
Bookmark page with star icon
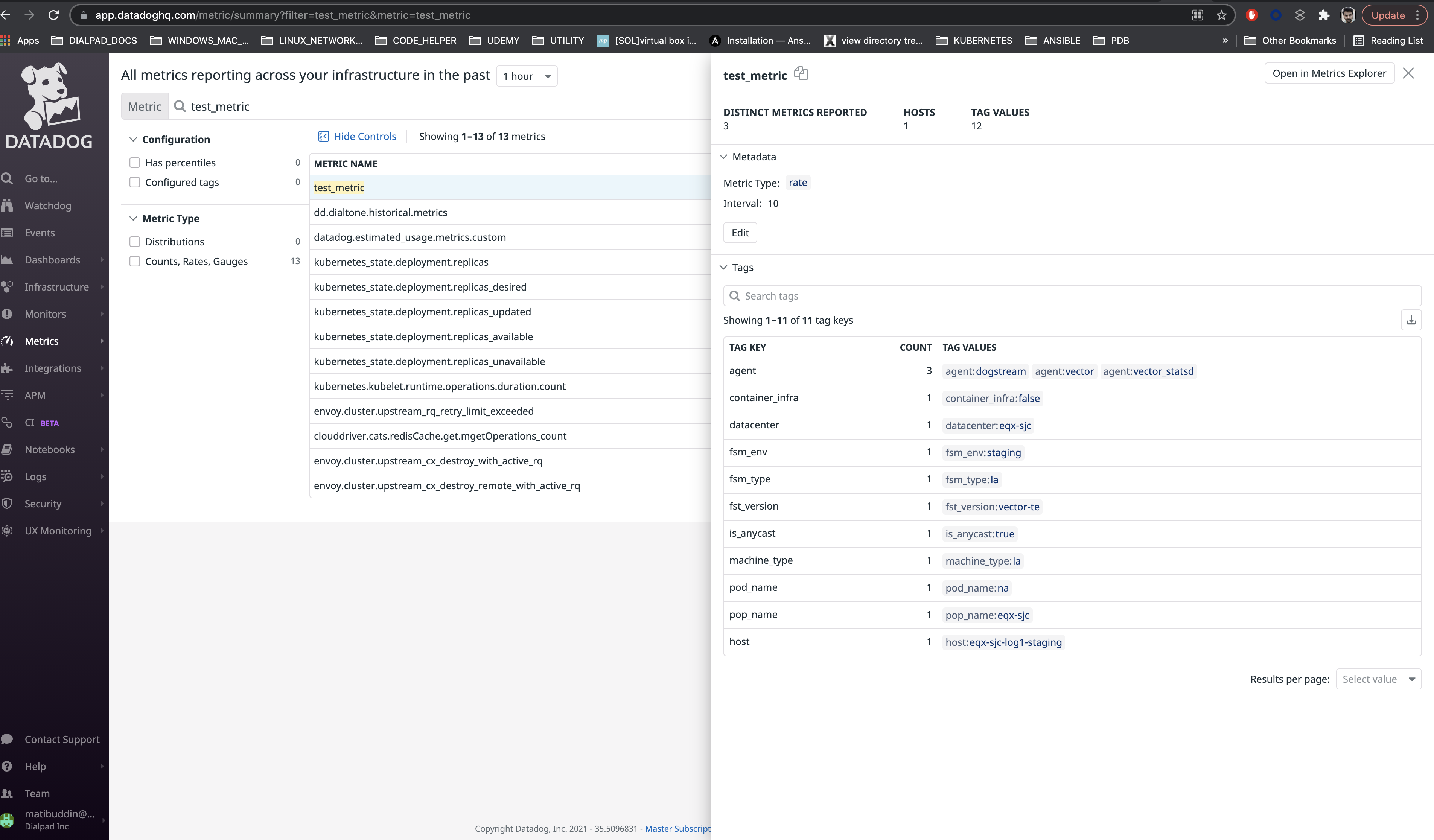pyautogui.click(x=1221, y=15)
